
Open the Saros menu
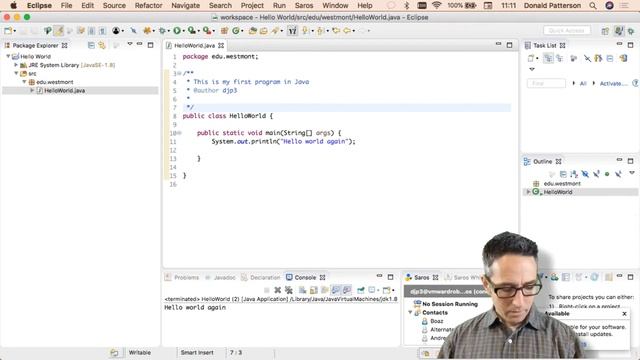pyautogui.click(x=304, y=6)
